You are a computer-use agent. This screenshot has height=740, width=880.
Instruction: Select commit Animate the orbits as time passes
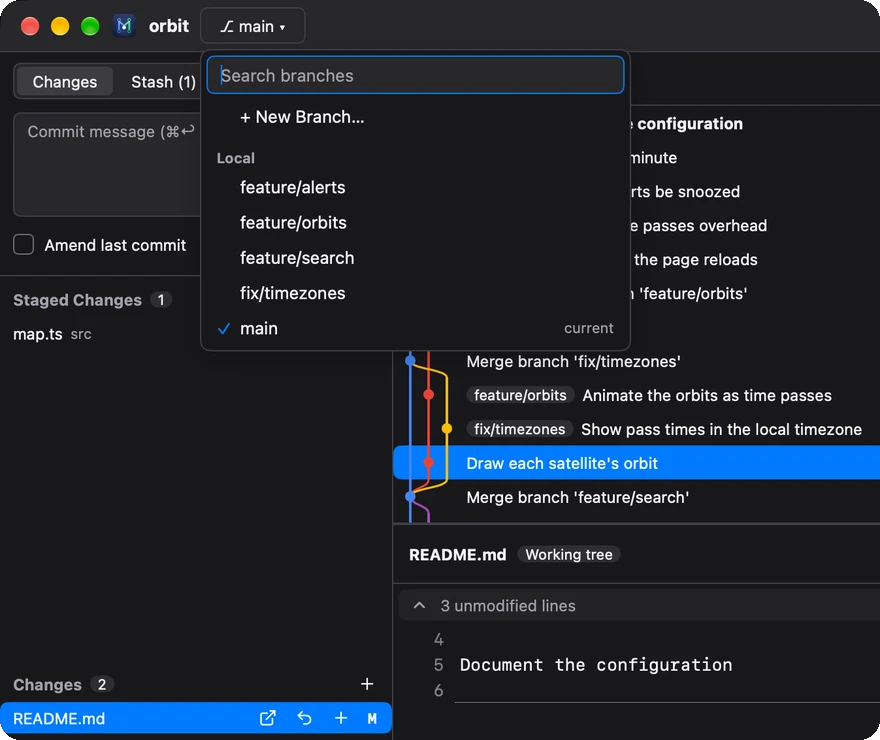pos(636,396)
